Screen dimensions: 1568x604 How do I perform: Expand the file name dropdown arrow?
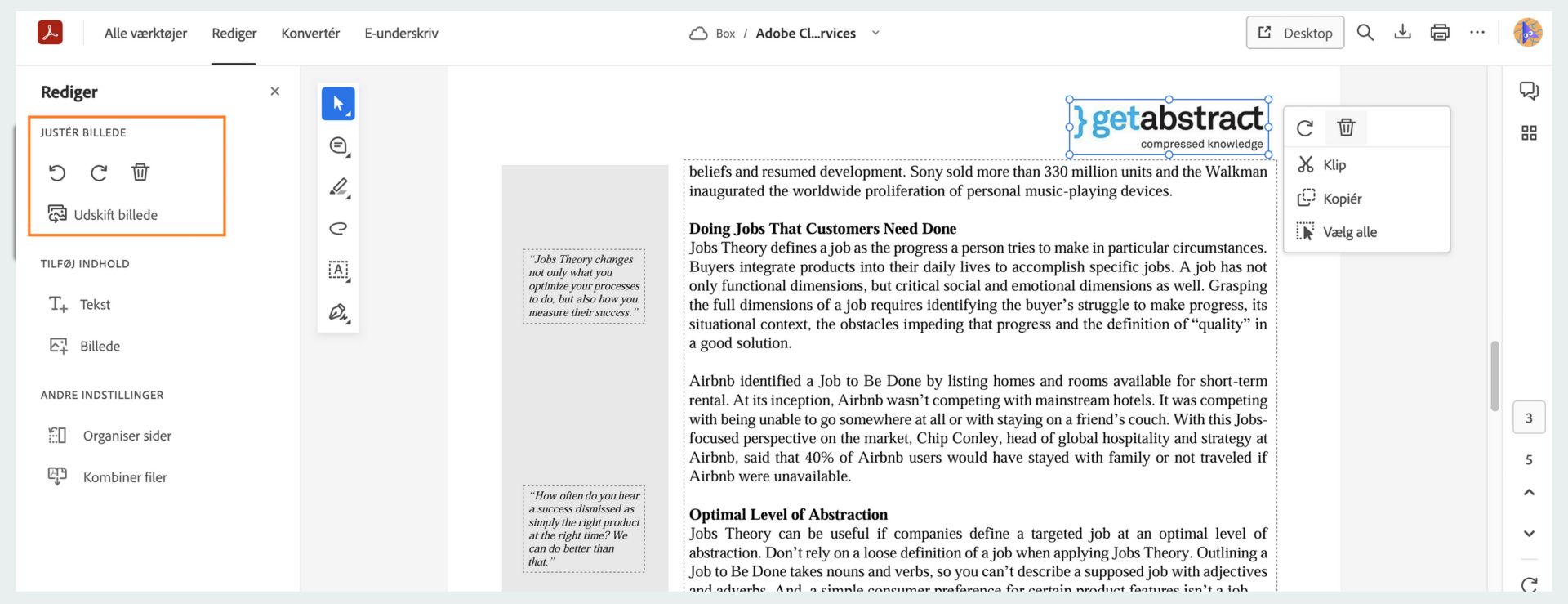click(x=875, y=34)
